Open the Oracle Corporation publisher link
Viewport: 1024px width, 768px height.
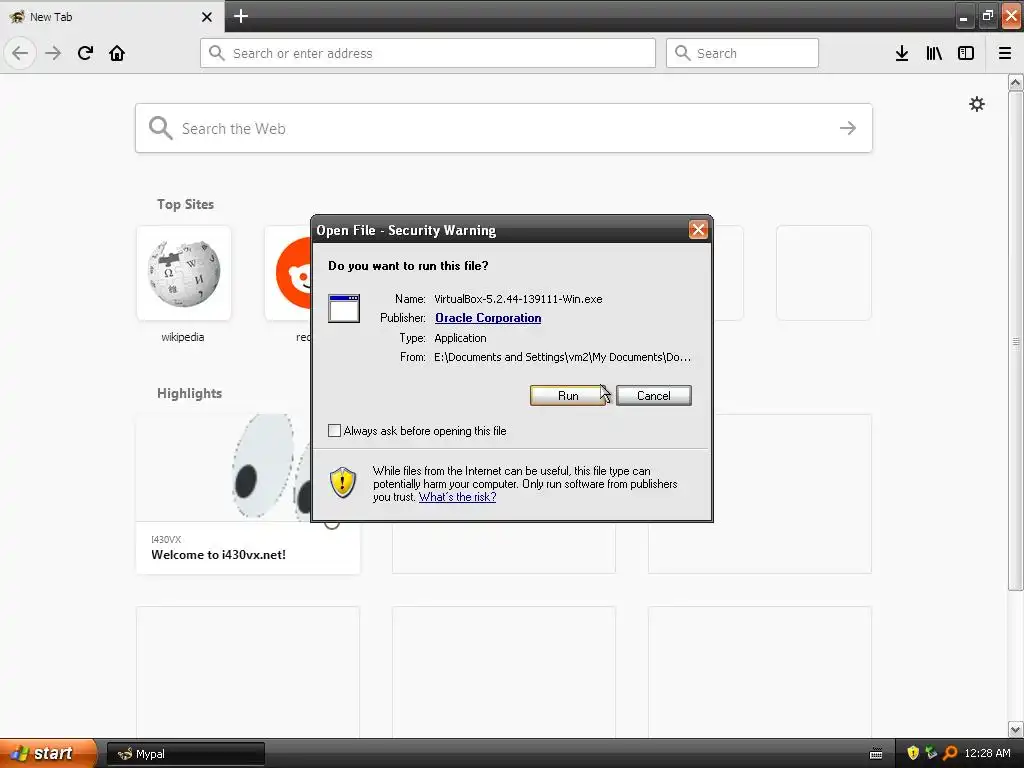click(488, 318)
